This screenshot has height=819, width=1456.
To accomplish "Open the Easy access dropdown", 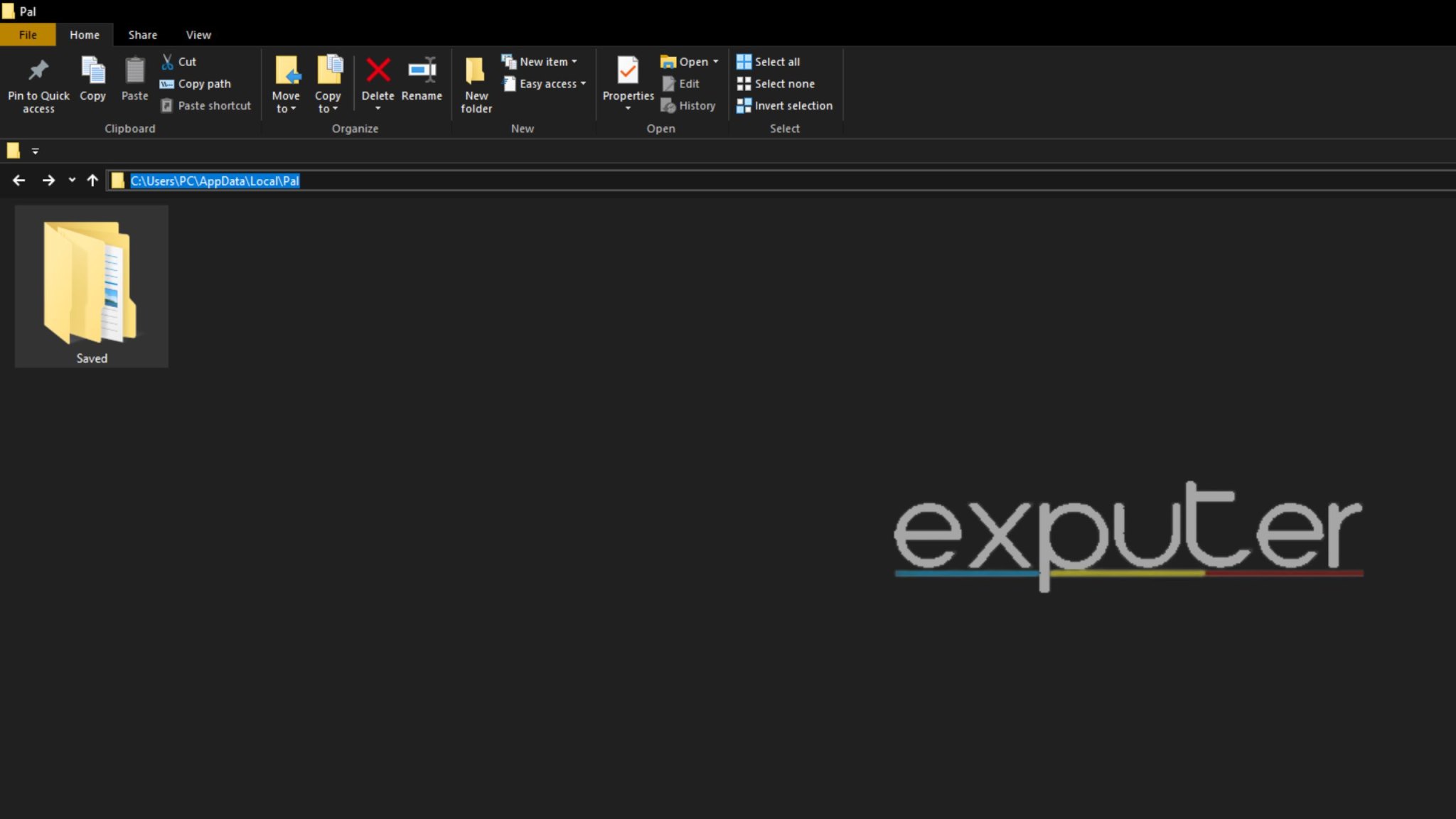I will [x=583, y=83].
